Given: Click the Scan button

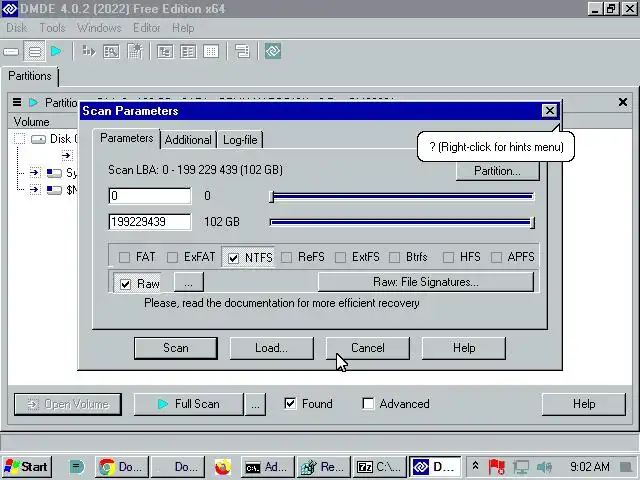Looking at the screenshot, I should (x=176, y=348).
